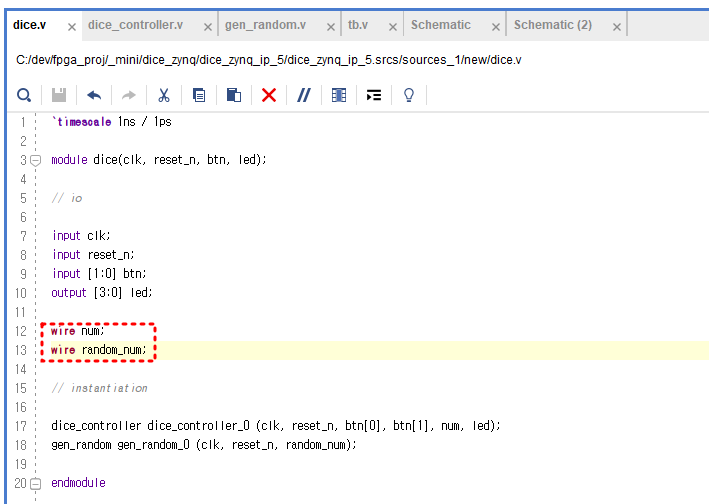Click the indent selection icon
Image resolution: width=709 pixels, height=504 pixels.
tap(374, 95)
